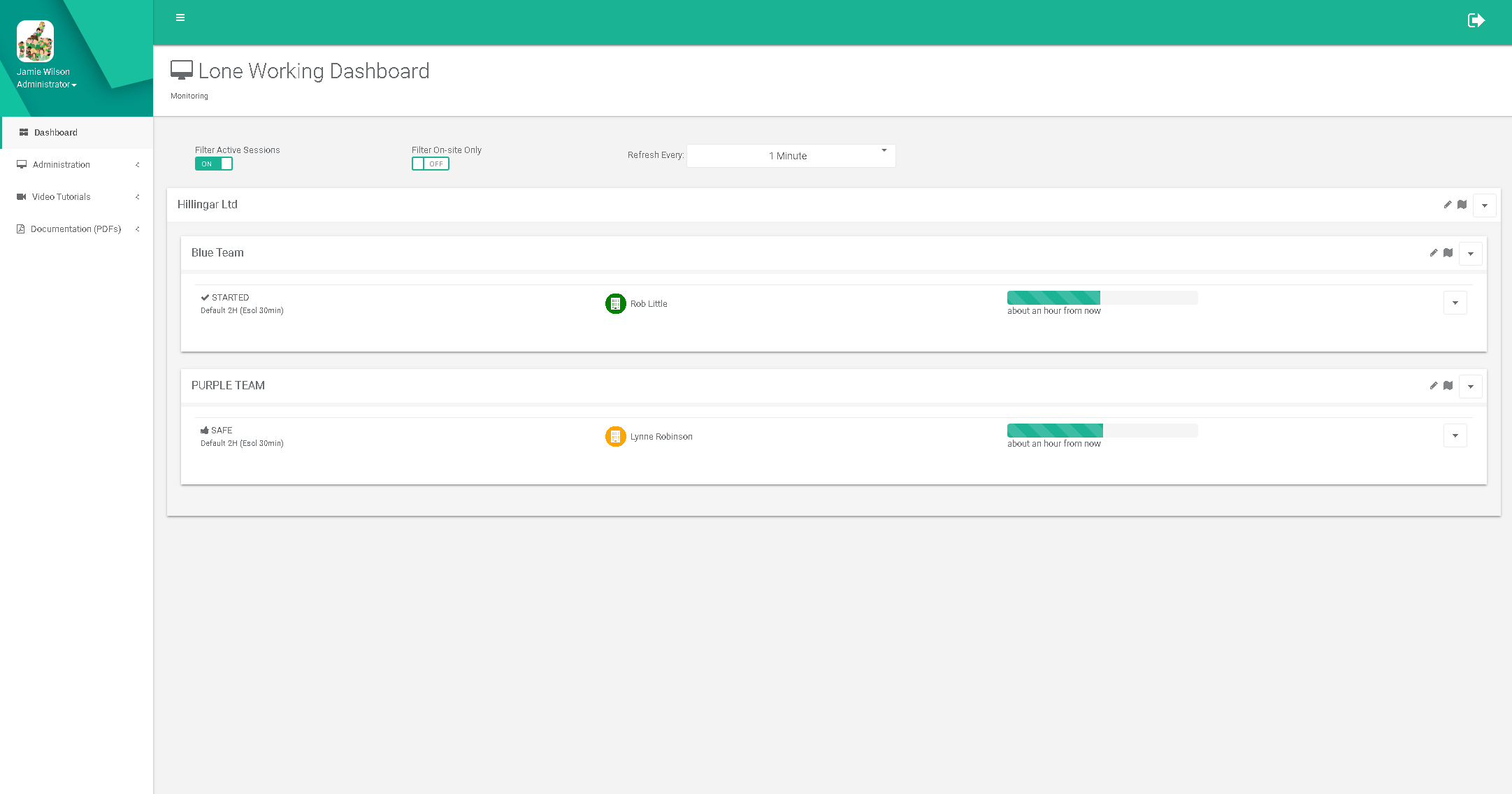Viewport: 1512px width, 794px height.
Task: Click the Dashboard grid icon in sidebar
Action: click(24, 132)
